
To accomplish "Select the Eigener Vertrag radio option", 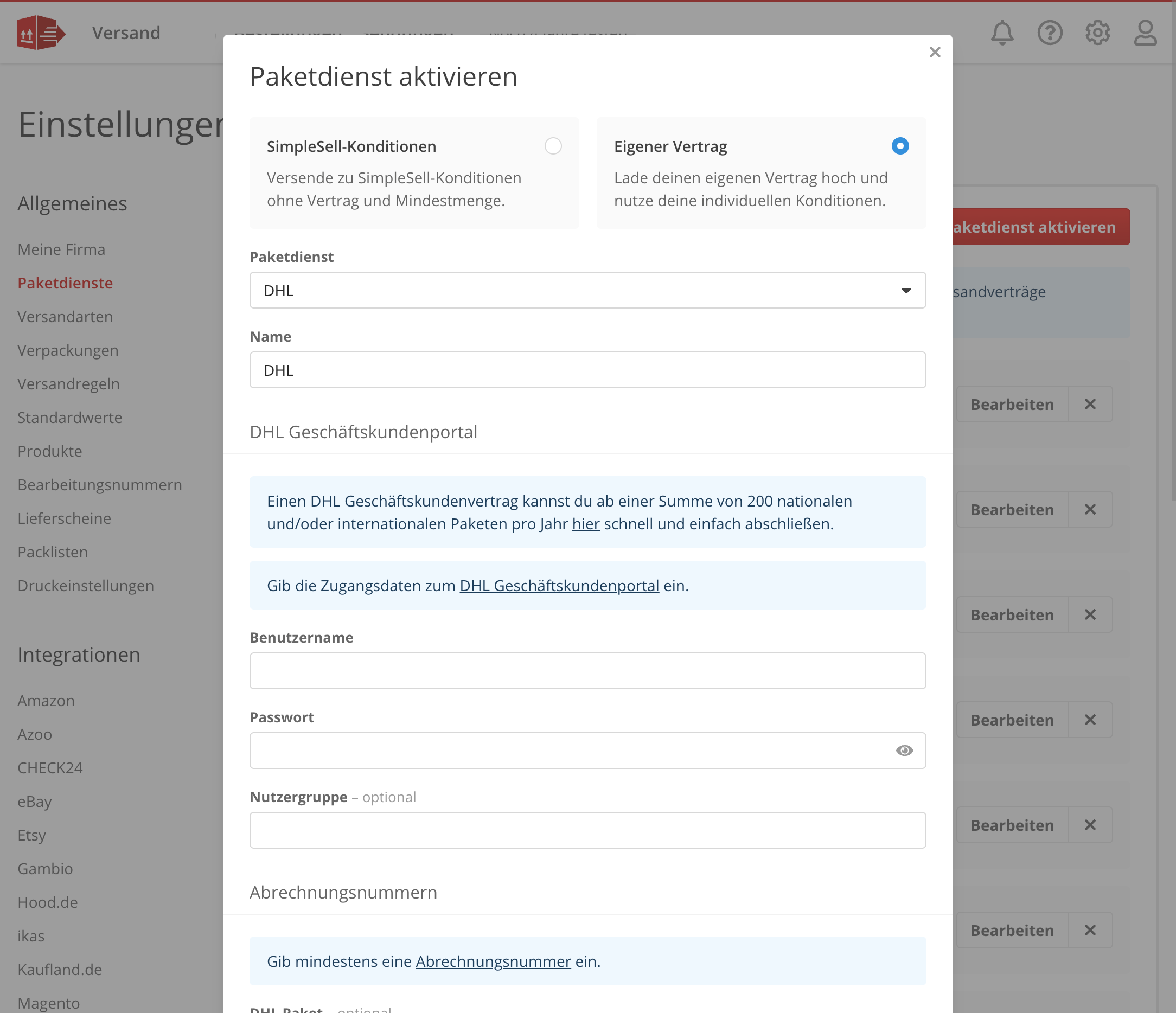I will 899,146.
